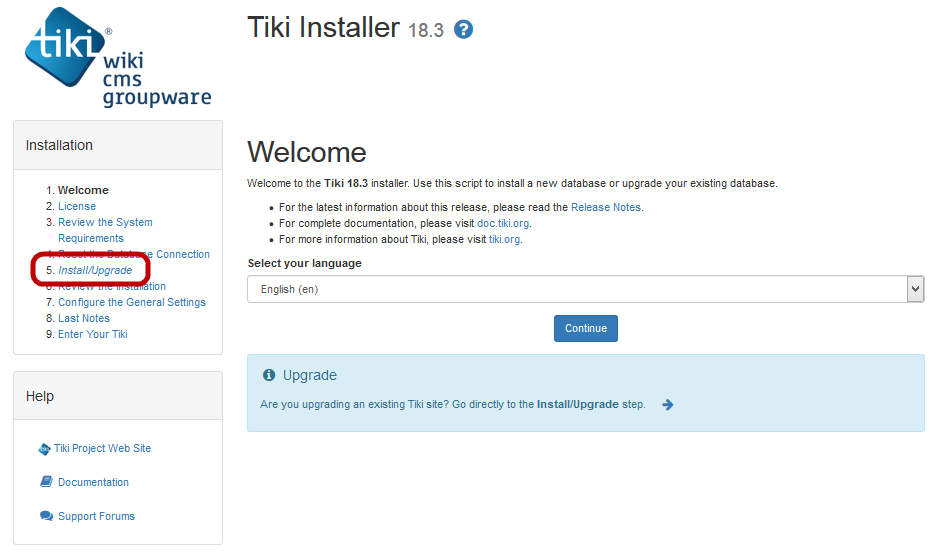Click the Support Forums chat icon
The width and height of the screenshot is (937, 555).
pyautogui.click(x=46, y=516)
